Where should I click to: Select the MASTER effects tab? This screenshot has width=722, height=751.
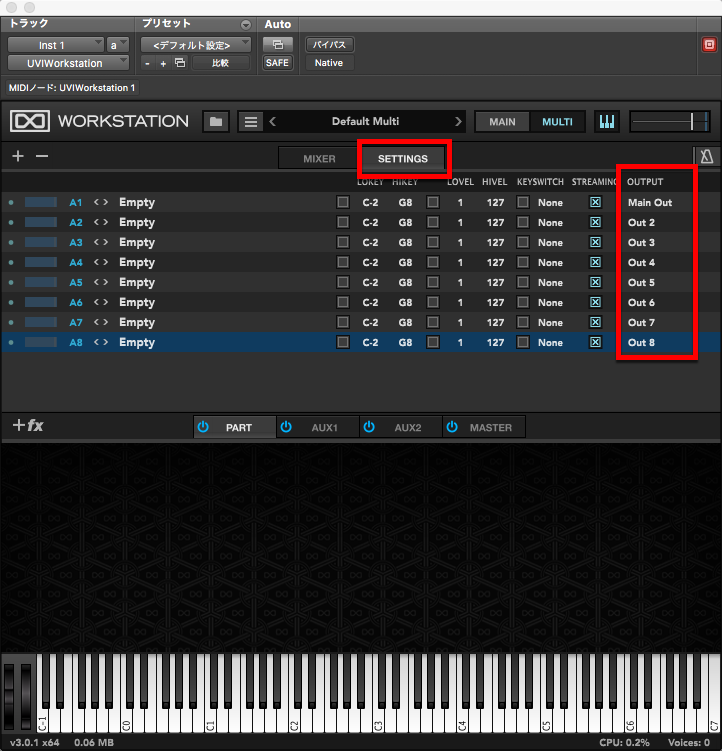click(484, 427)
